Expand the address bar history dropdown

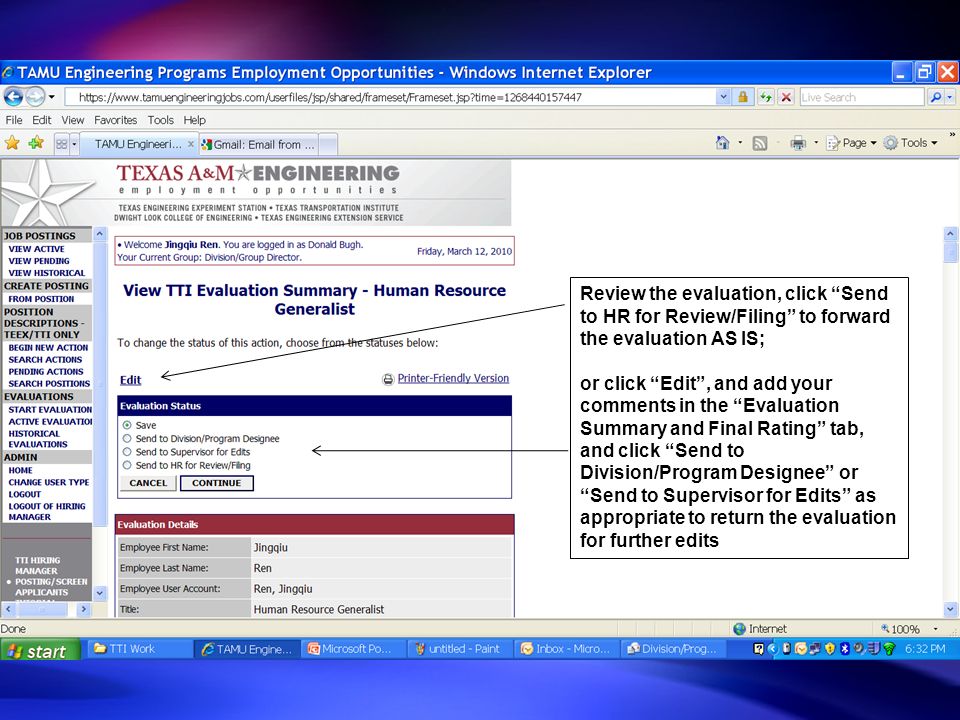tap(723, 97)
